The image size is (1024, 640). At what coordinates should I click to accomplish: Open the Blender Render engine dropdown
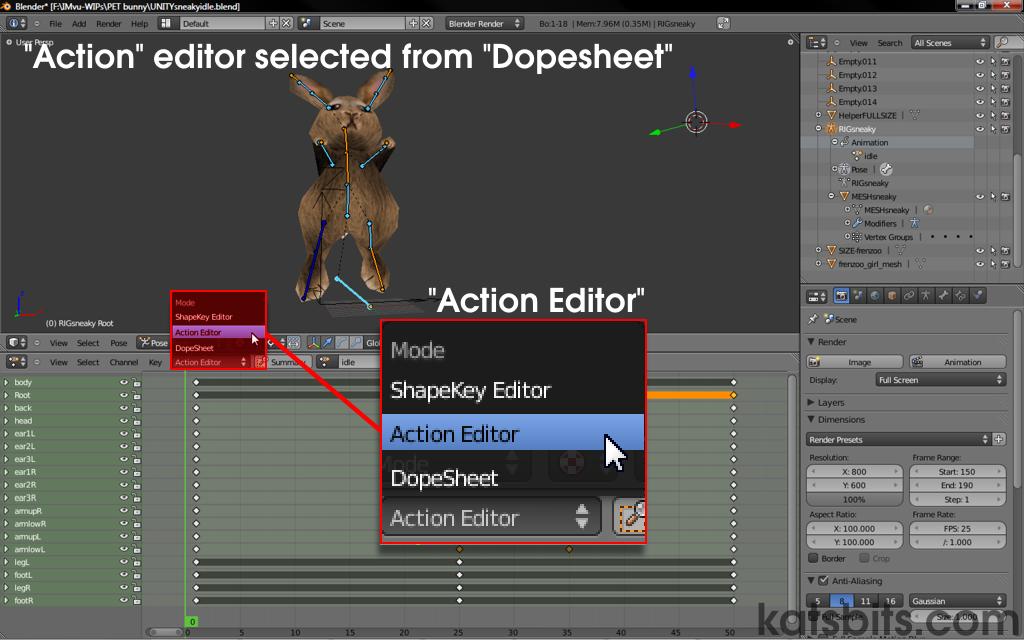click(x=484, y=24)
